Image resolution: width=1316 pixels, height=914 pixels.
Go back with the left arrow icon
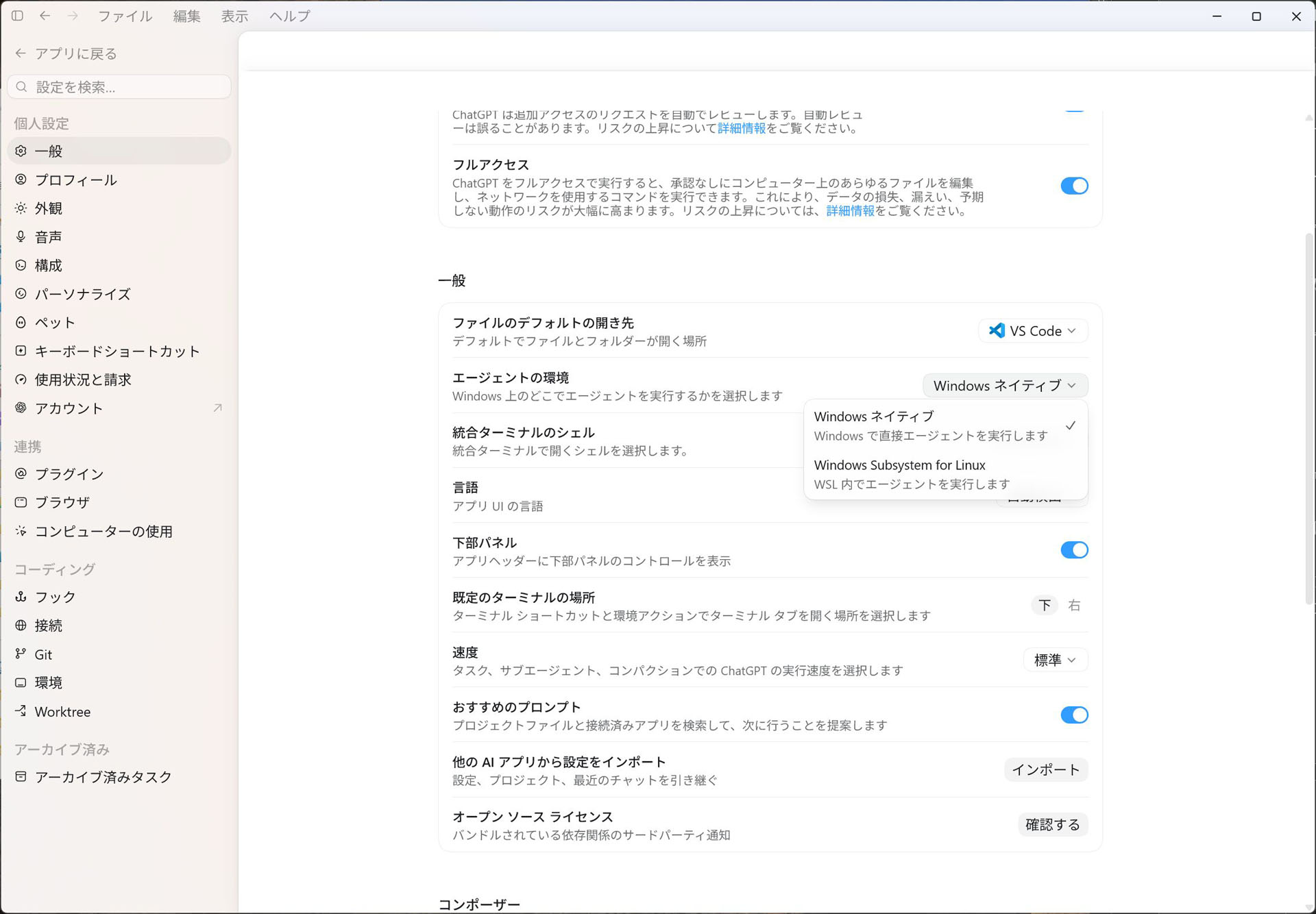[45, 15]
